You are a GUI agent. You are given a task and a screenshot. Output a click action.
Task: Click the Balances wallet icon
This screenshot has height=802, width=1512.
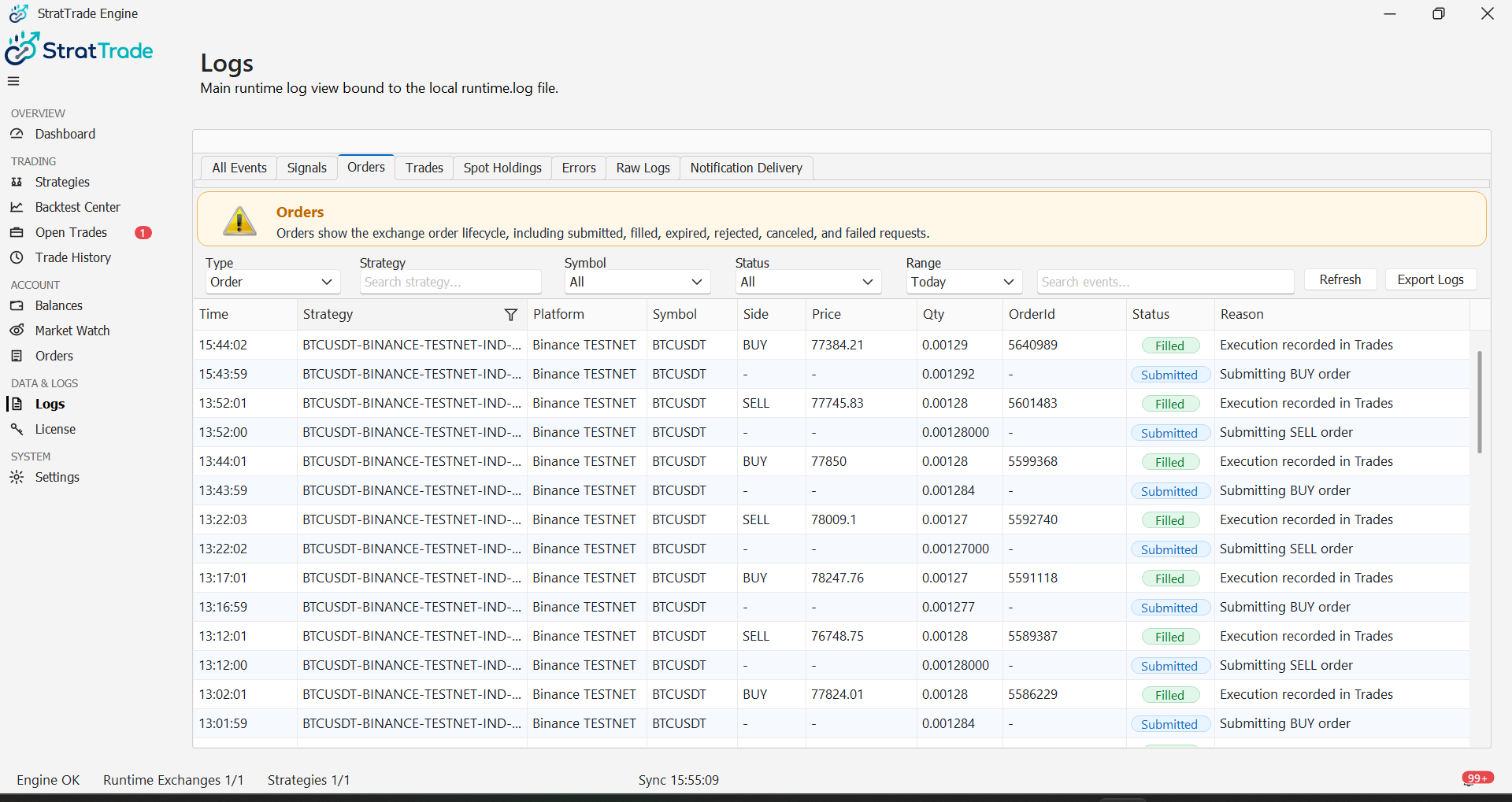click(x=17, y=305)
